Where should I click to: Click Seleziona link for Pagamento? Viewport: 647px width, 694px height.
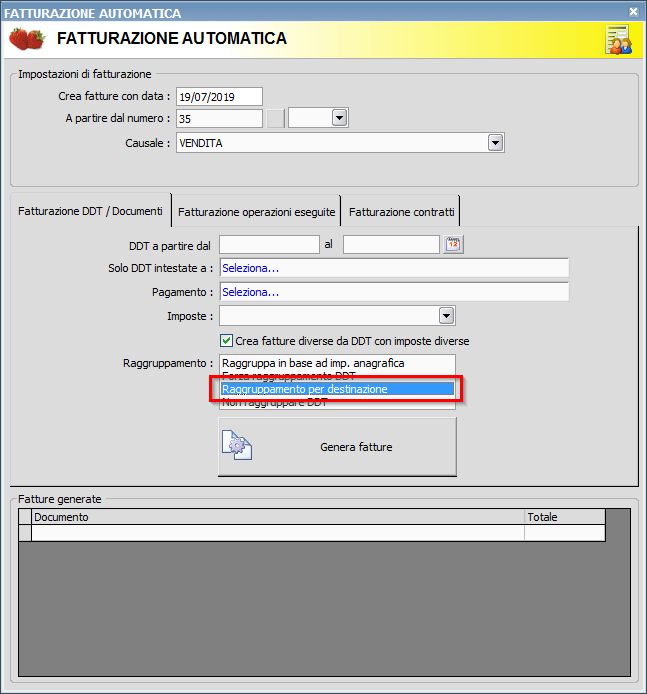point(250,292)
